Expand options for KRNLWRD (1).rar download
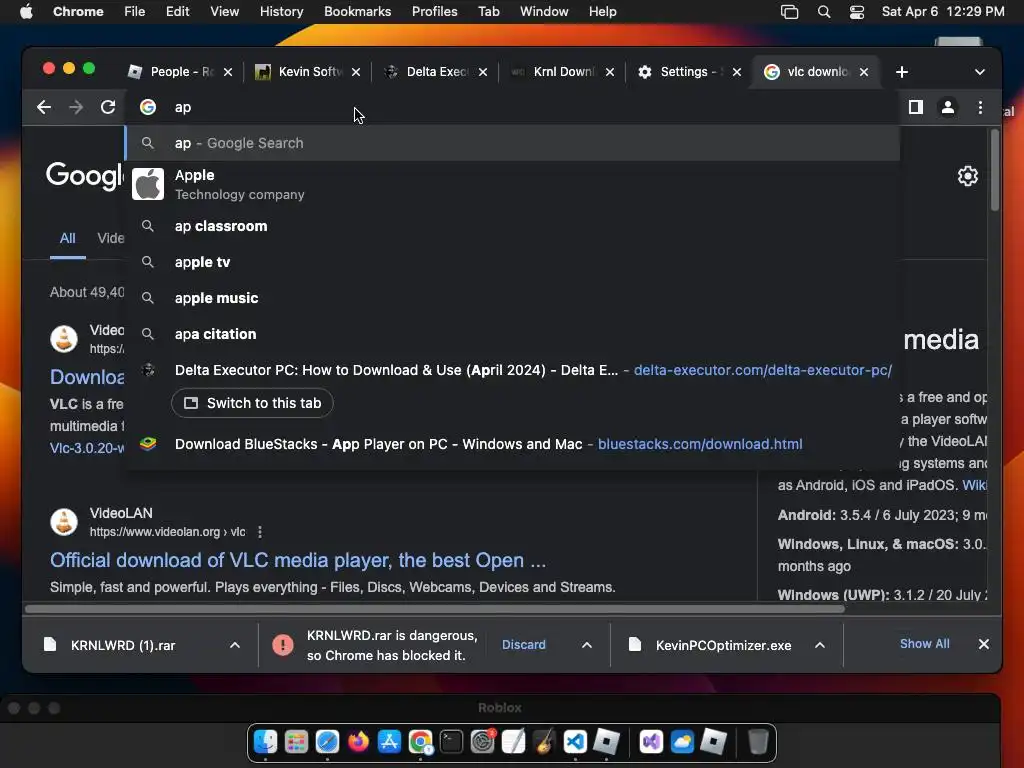This screenshot has height=768, width=1024. (235, 645)
